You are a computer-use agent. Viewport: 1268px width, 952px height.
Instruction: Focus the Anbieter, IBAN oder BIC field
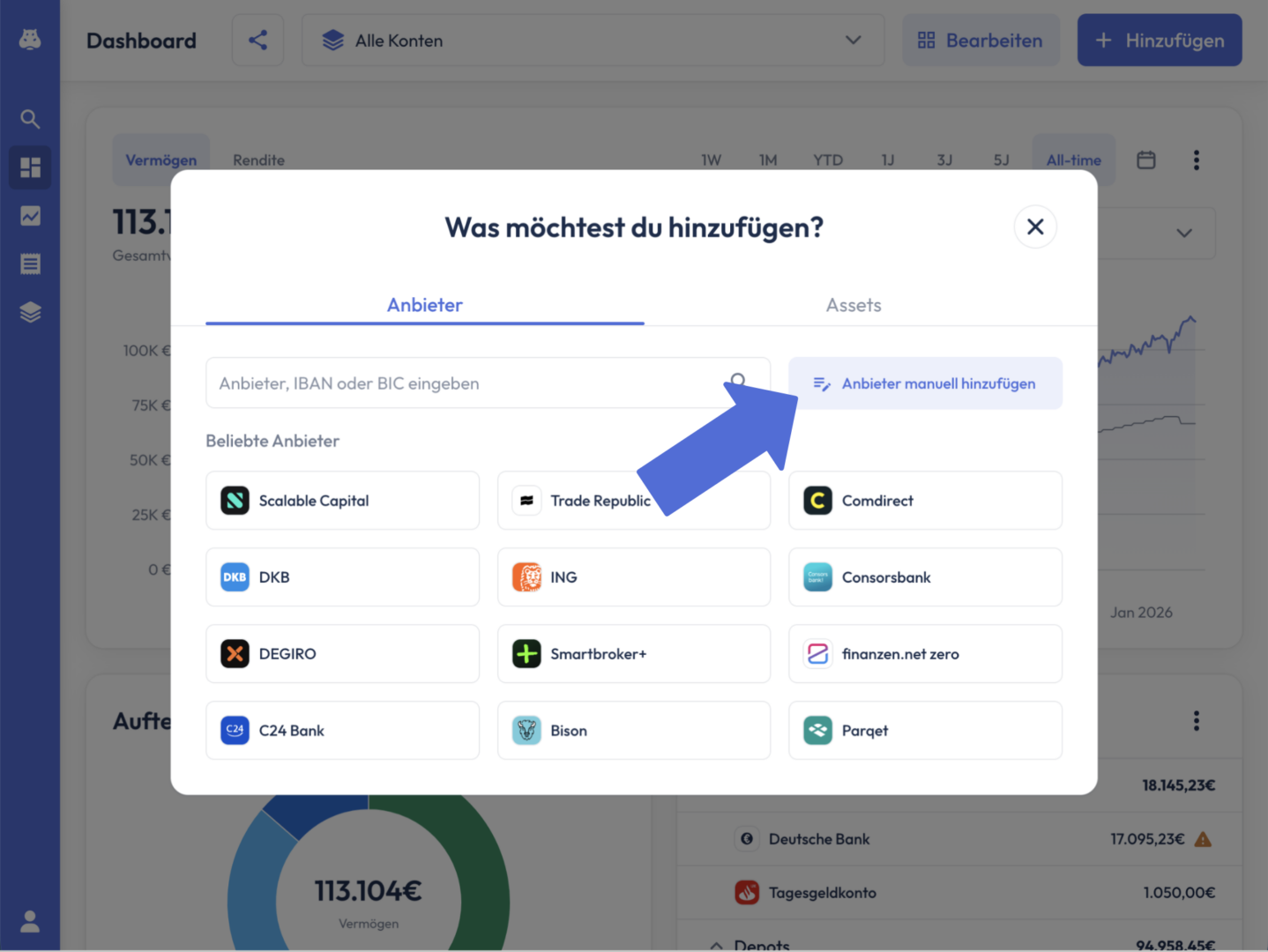tap(488, 383)
